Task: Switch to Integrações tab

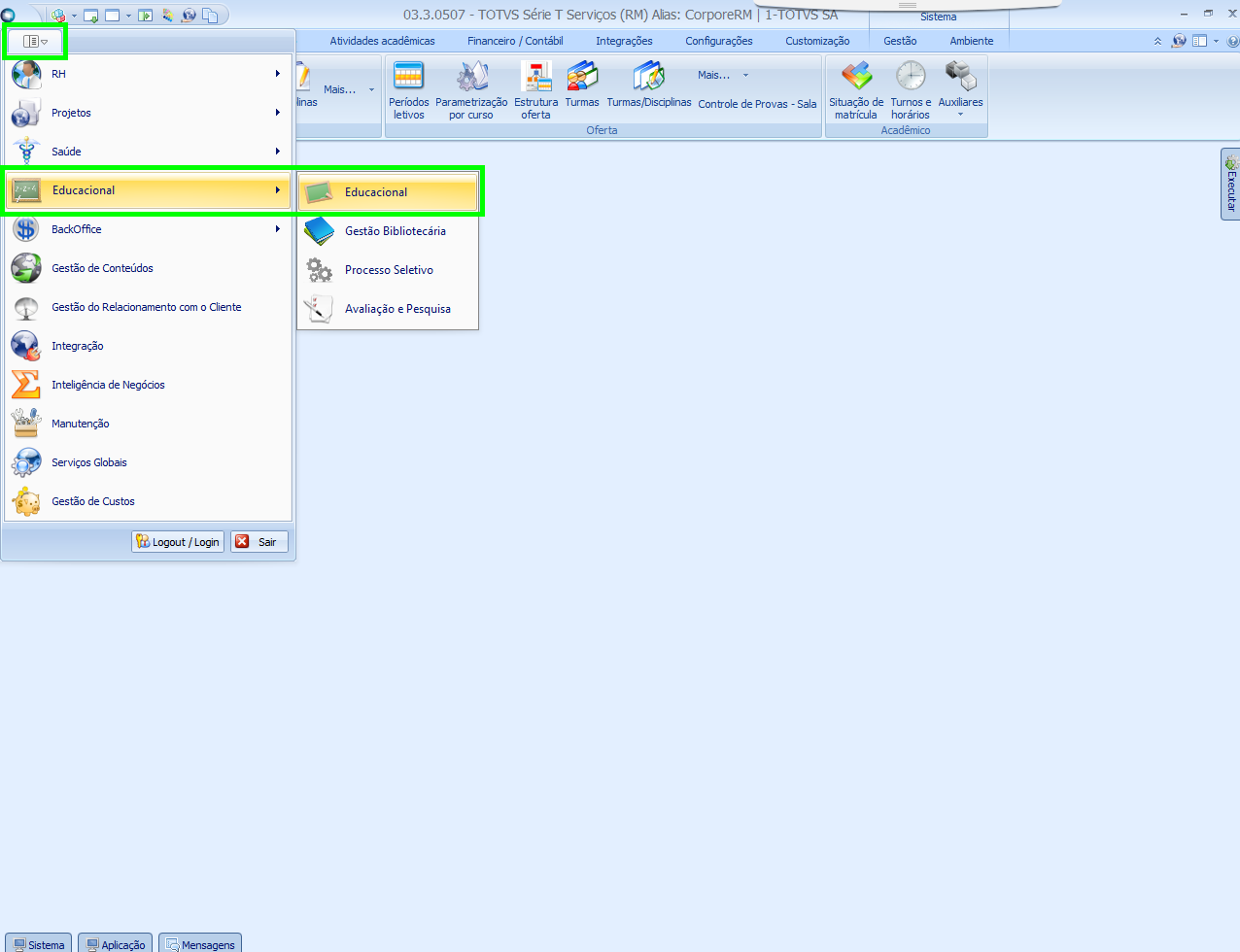Action: (624, 41)
